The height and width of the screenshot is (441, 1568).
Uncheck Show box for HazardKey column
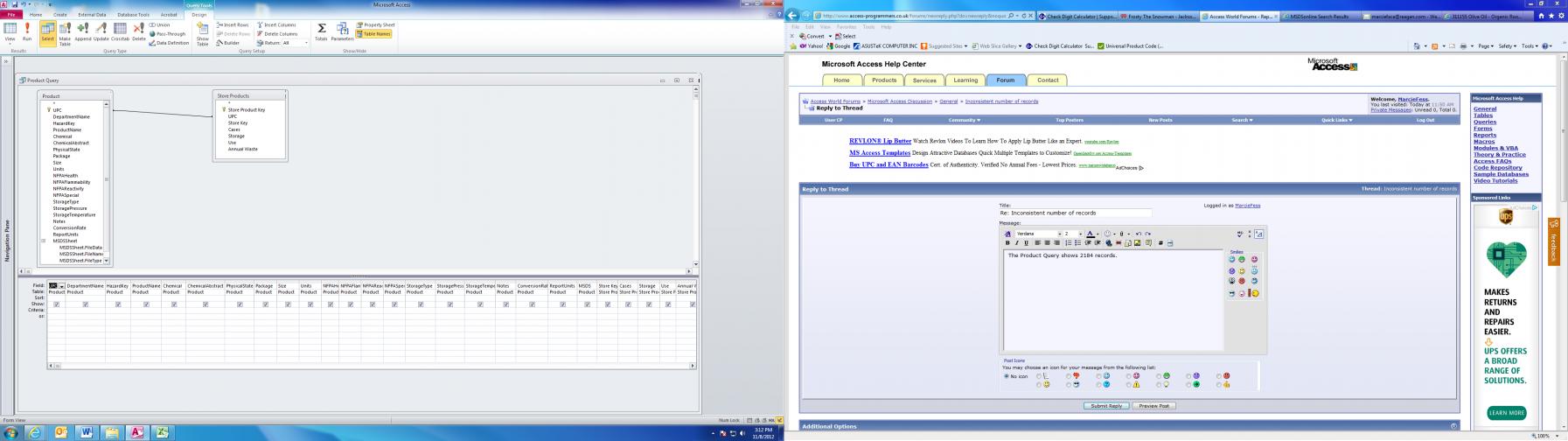118,304
